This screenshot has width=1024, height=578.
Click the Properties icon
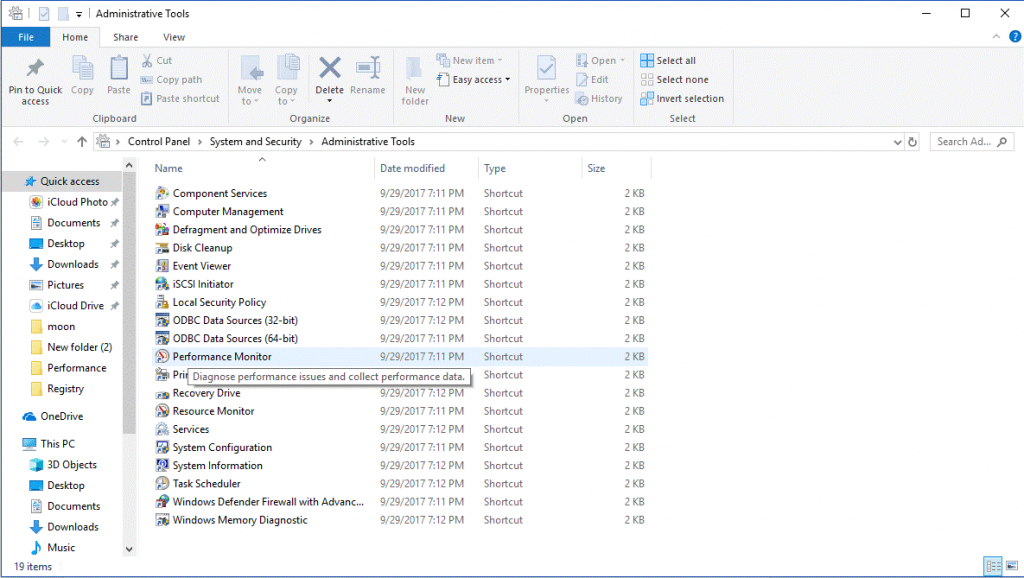[x=547, y=69]
